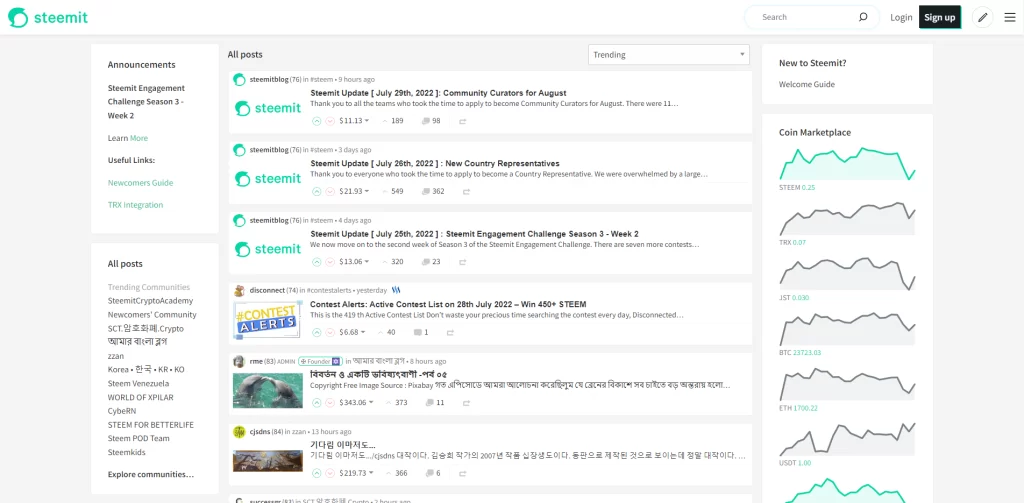
Task: Downvote the Engagement Challenge Season 3 post
Action: tap(330, 262)
